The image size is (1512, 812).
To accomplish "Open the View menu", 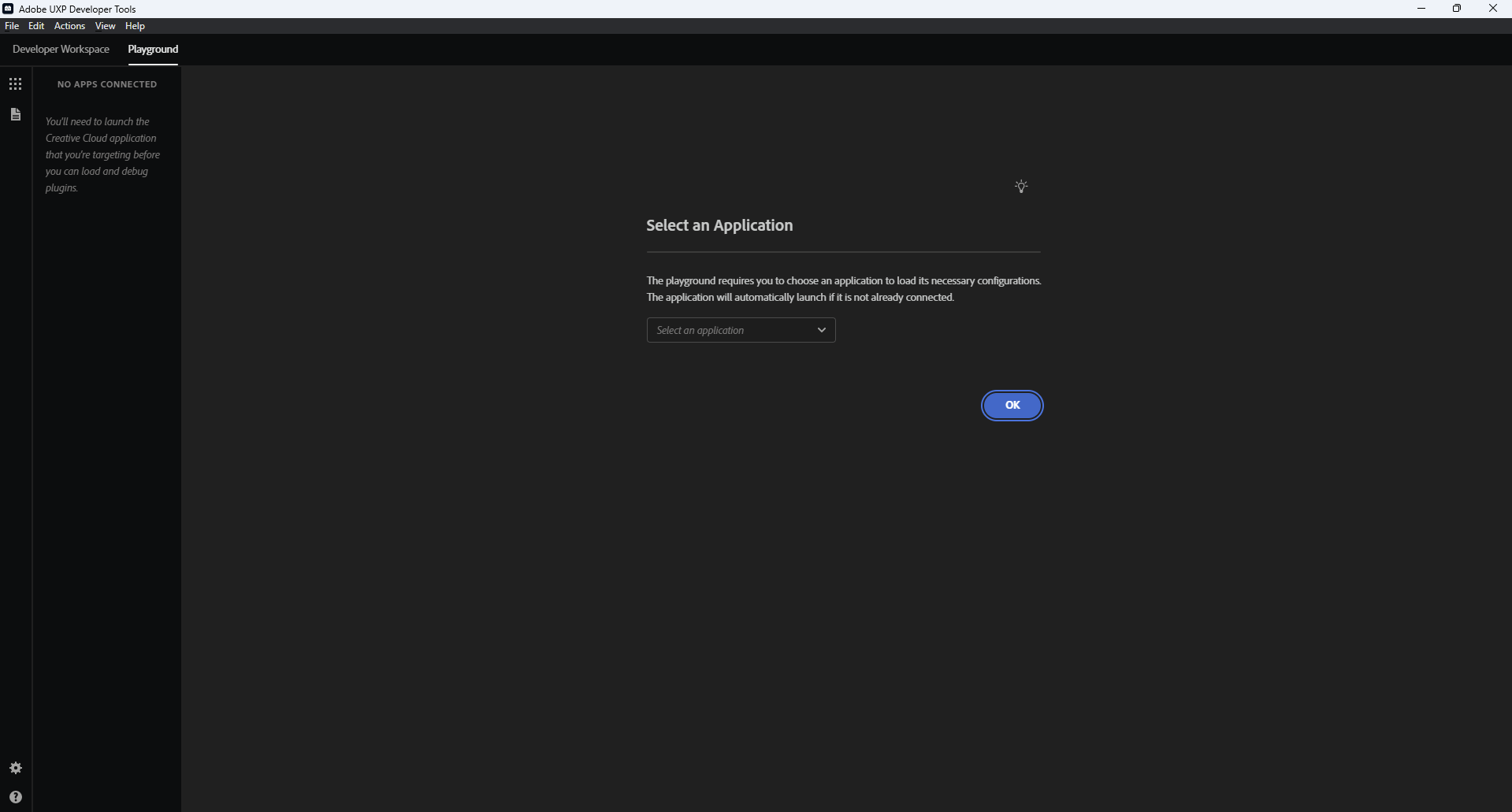I will 105,26.
